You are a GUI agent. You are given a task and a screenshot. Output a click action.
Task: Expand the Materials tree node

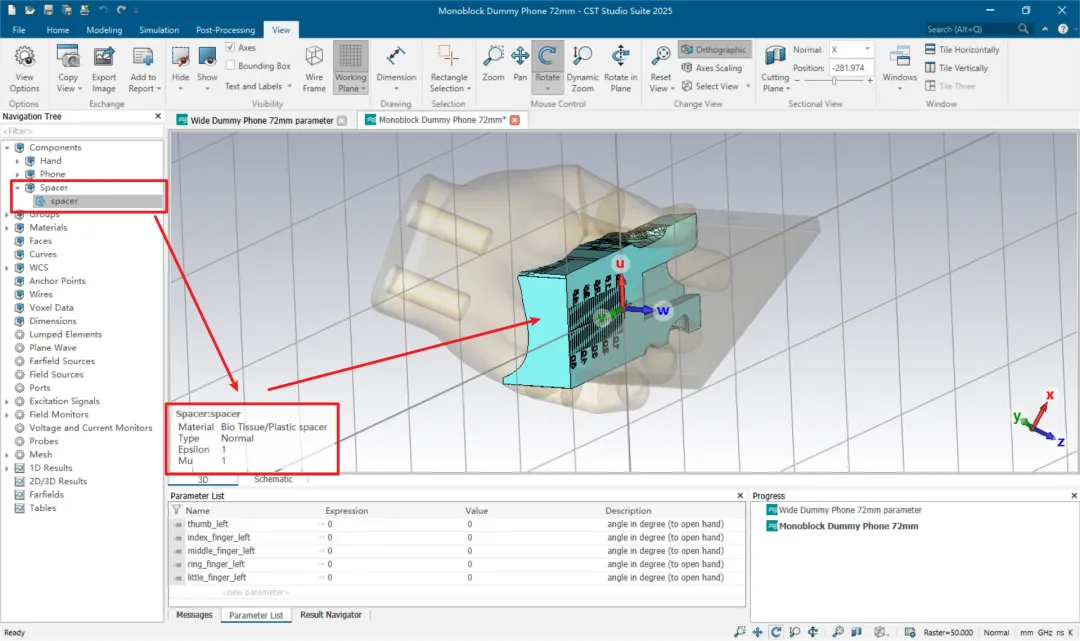[x=8, y=228]
